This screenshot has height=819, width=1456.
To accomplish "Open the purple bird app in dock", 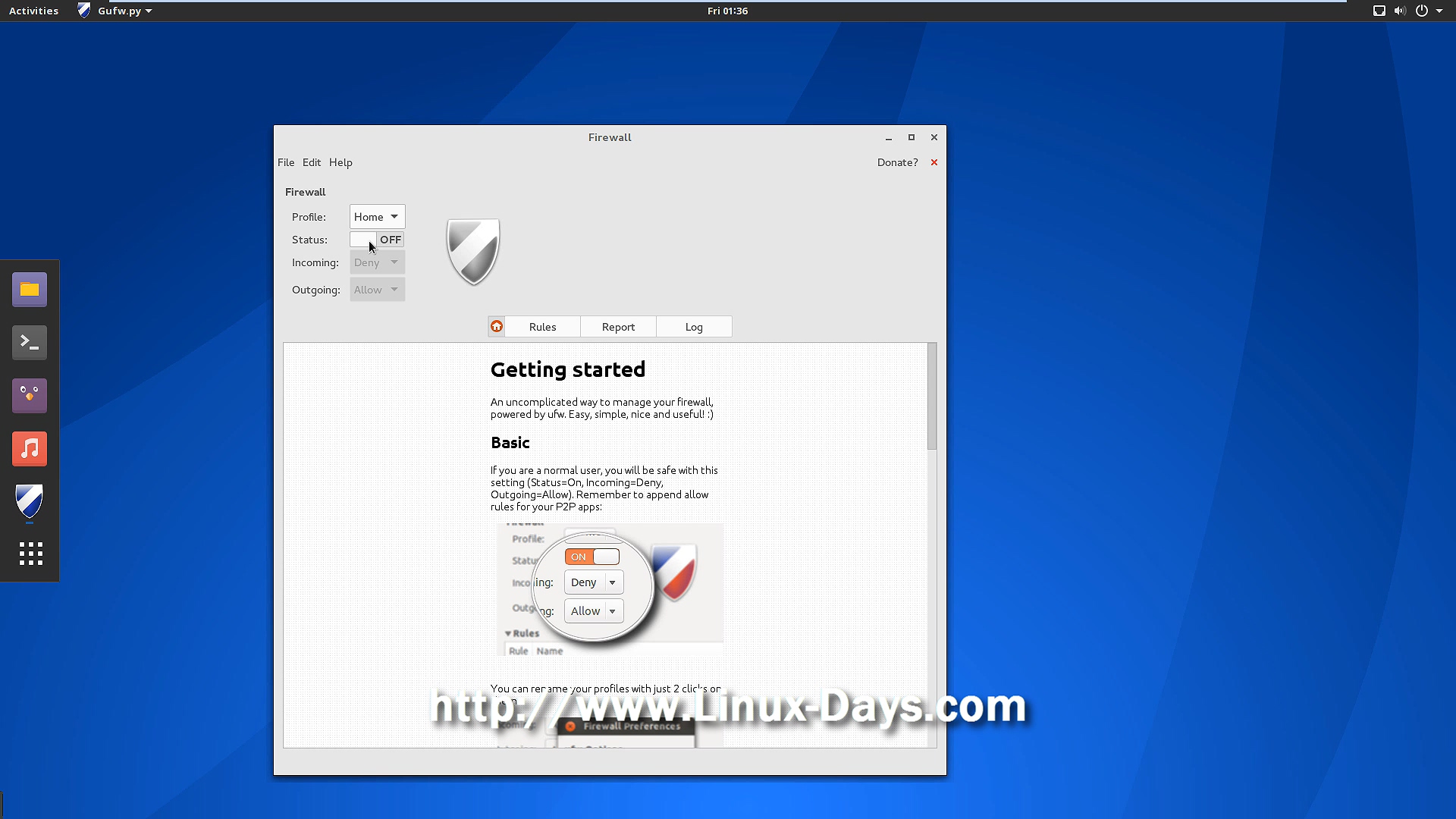I will coord(30,396).
